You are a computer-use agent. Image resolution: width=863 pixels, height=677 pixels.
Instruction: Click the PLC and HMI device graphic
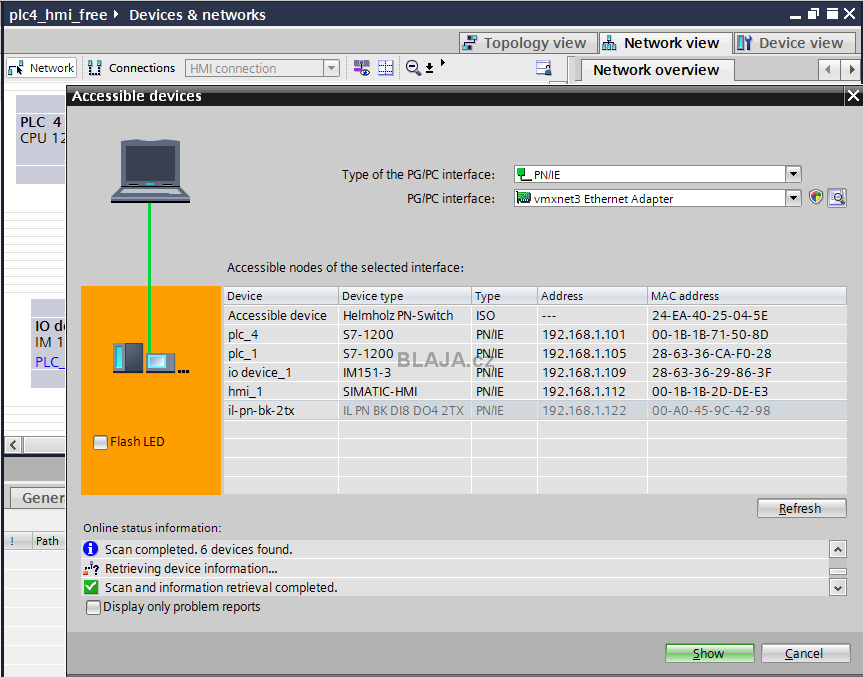150,358
